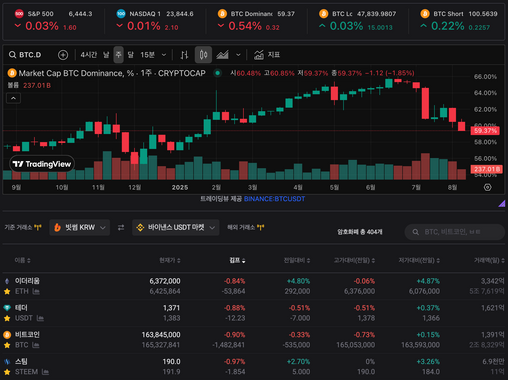Screen dimensions: 508x380
Task: Click the Bitcoin logo in chart title
Action: [x=12, y=73]
